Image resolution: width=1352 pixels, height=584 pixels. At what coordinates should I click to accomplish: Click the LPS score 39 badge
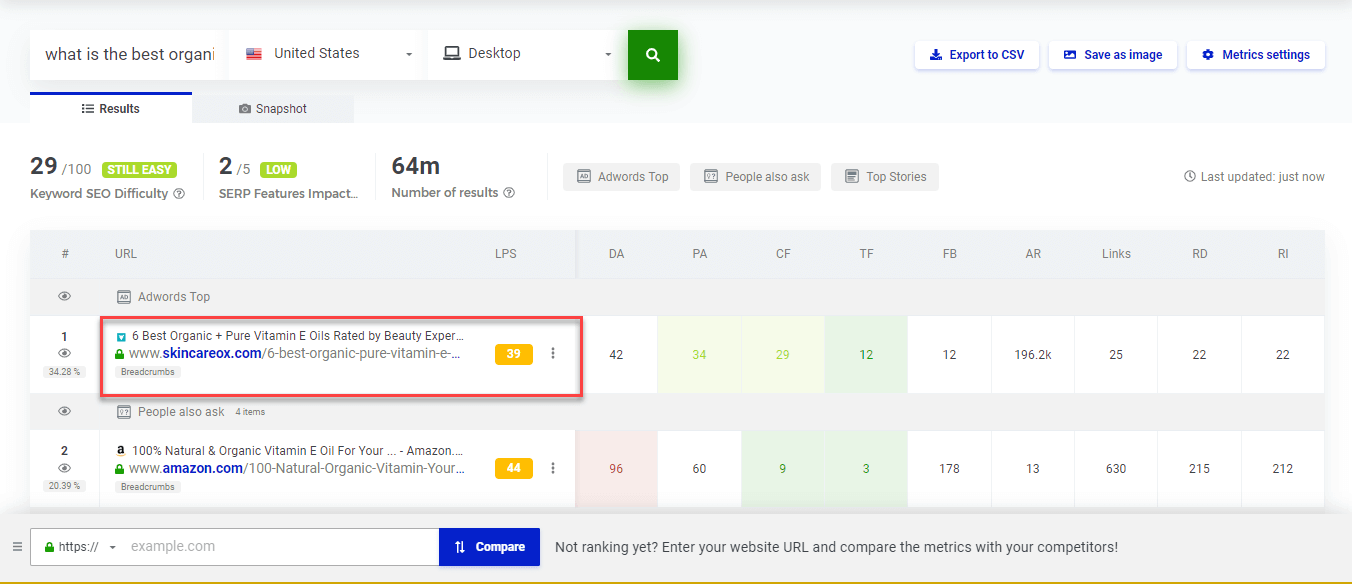click(514, 354)
